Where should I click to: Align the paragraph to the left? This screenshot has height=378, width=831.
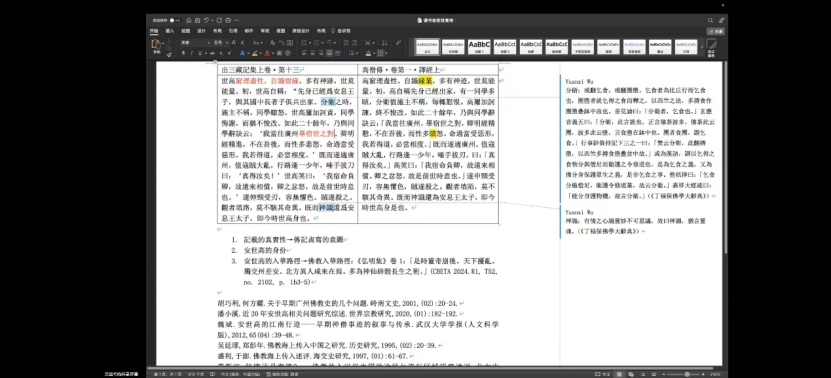(x=304, y=53)
